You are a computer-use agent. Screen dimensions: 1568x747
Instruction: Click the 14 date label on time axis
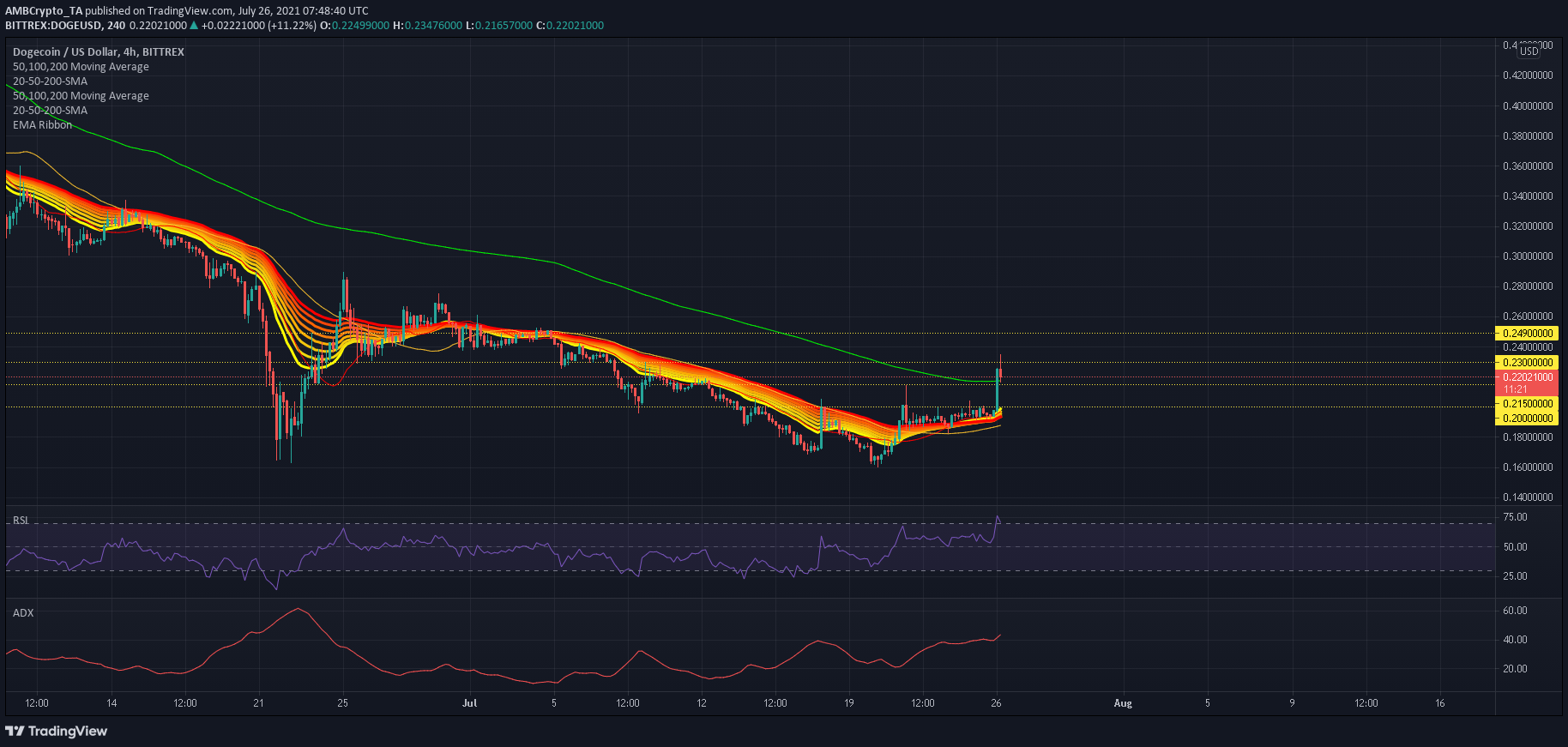112,703
